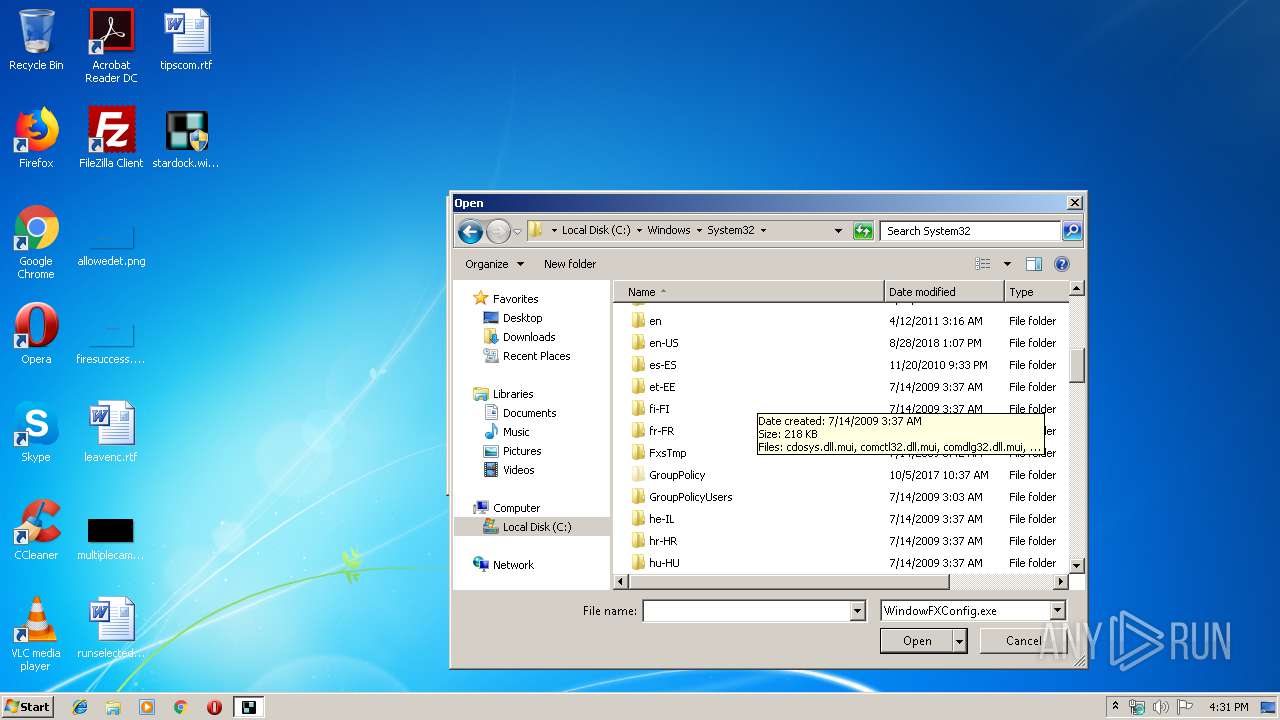Image resolution: width=1280 pixels, height=720 pixels.
Task: Open file type filter dropdown
Action: tap(1057, 611)
